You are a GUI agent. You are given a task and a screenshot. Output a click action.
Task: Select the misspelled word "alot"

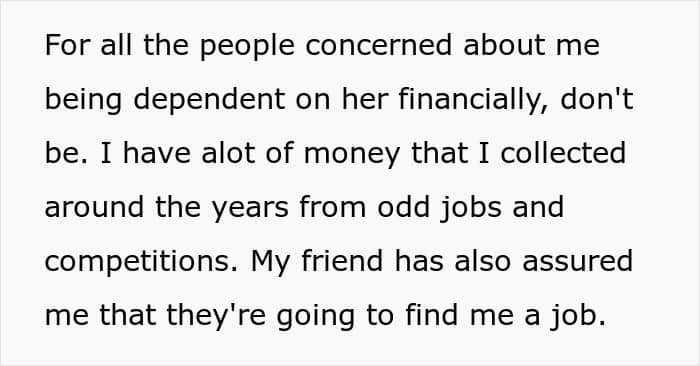[227, 153]
